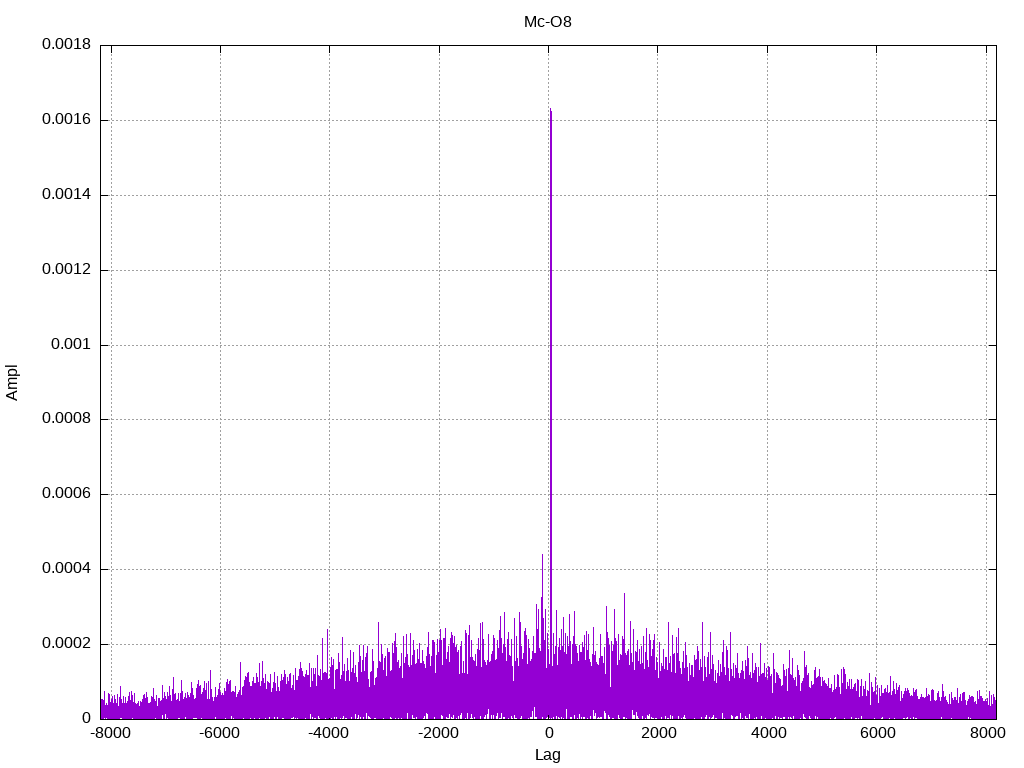Click x-axis tick label -4000

click(x=328, y=733)
